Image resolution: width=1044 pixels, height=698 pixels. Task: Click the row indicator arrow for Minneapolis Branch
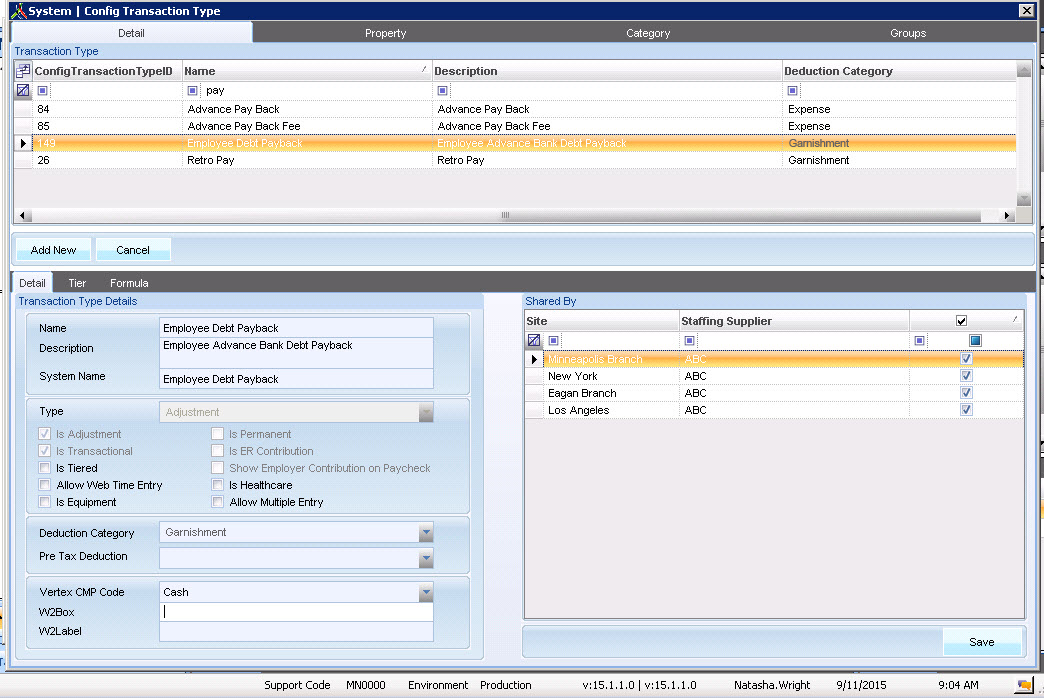coord(534,359)
